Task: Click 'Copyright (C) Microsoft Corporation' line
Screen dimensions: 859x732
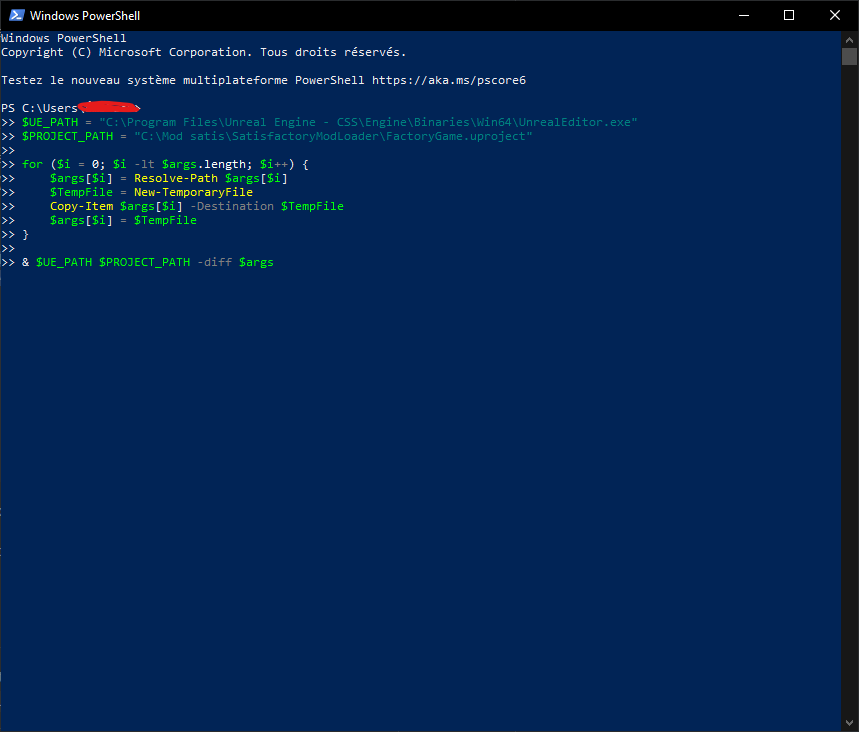Action: pyautogui.click(x=203, y=52)
